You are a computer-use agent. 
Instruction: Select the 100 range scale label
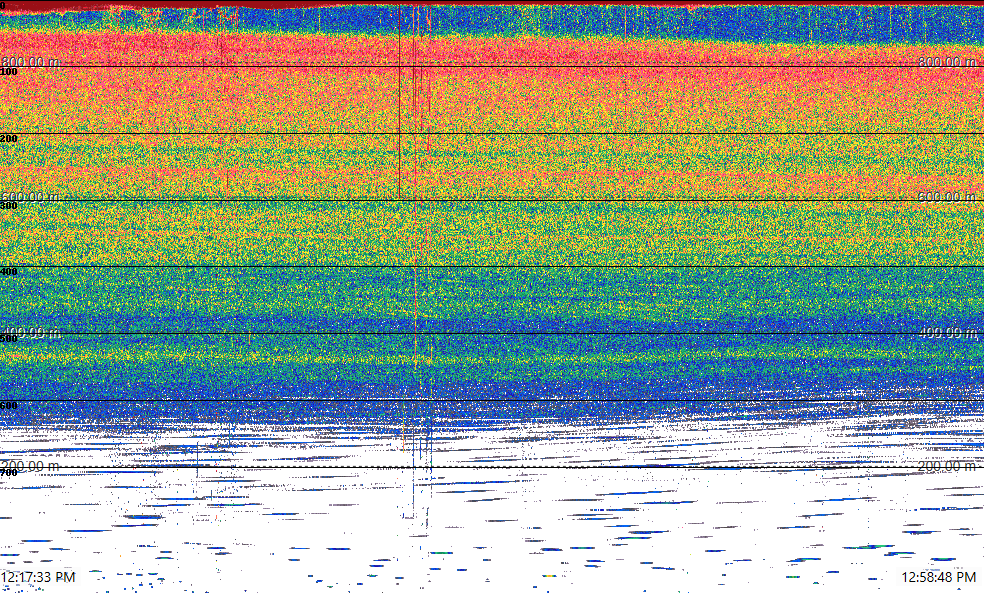9,72
